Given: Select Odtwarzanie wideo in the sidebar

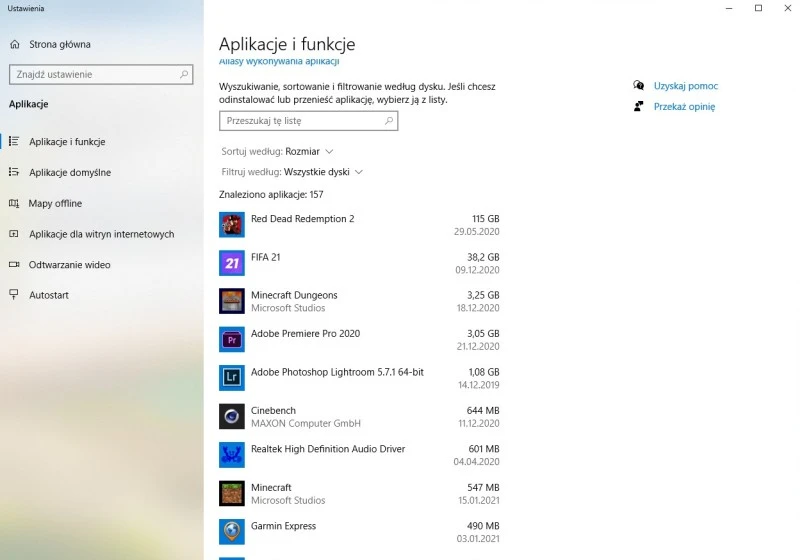Looking at the screenshot, I should (70, 265).
